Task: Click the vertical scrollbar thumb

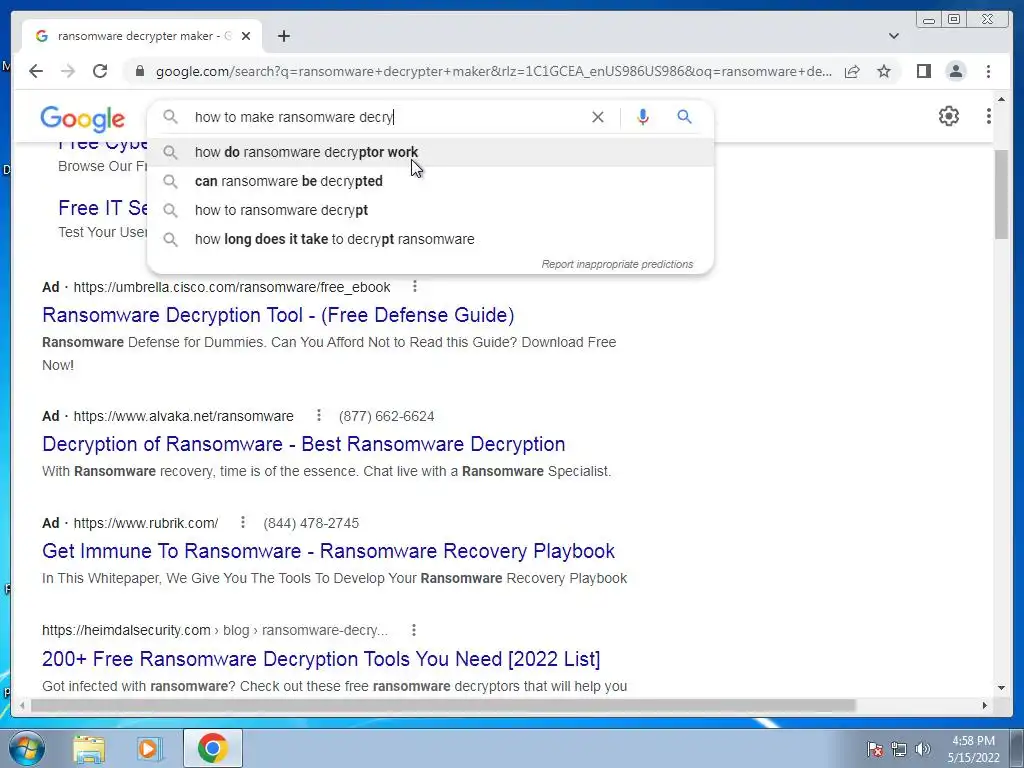Action: pos(1001,194)
